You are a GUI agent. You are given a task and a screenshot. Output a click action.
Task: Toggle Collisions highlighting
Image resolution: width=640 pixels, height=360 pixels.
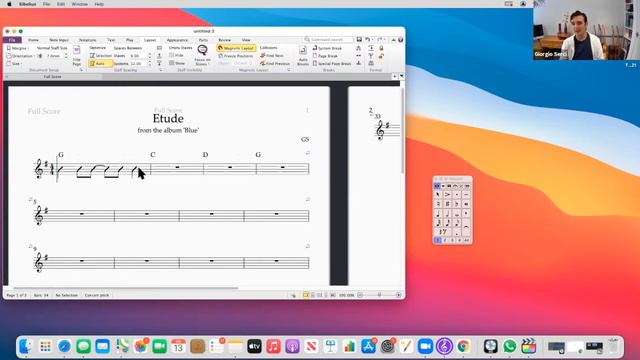tap(269, 48)
